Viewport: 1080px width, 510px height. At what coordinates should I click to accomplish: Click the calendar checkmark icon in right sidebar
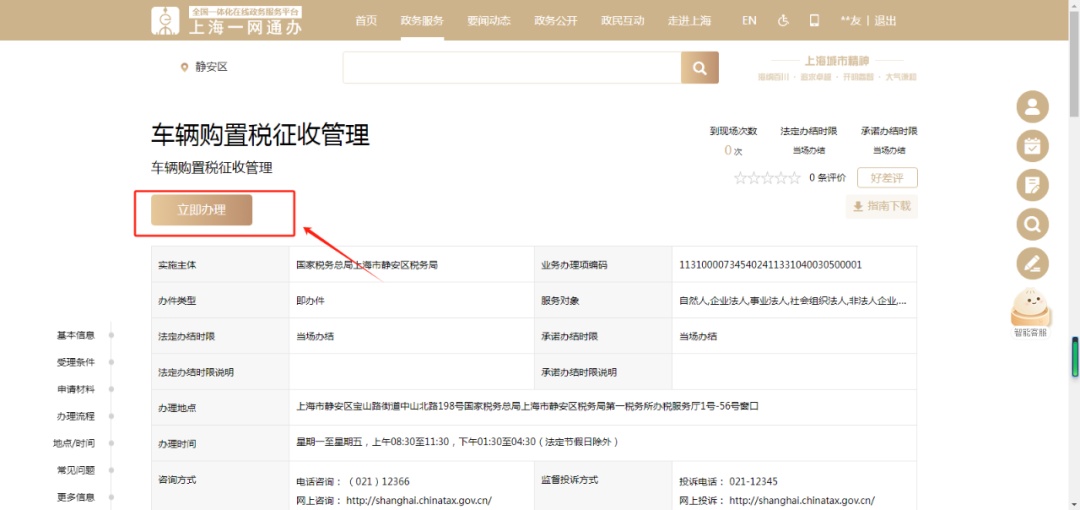pyautogui.click(x=1032, y=146)
